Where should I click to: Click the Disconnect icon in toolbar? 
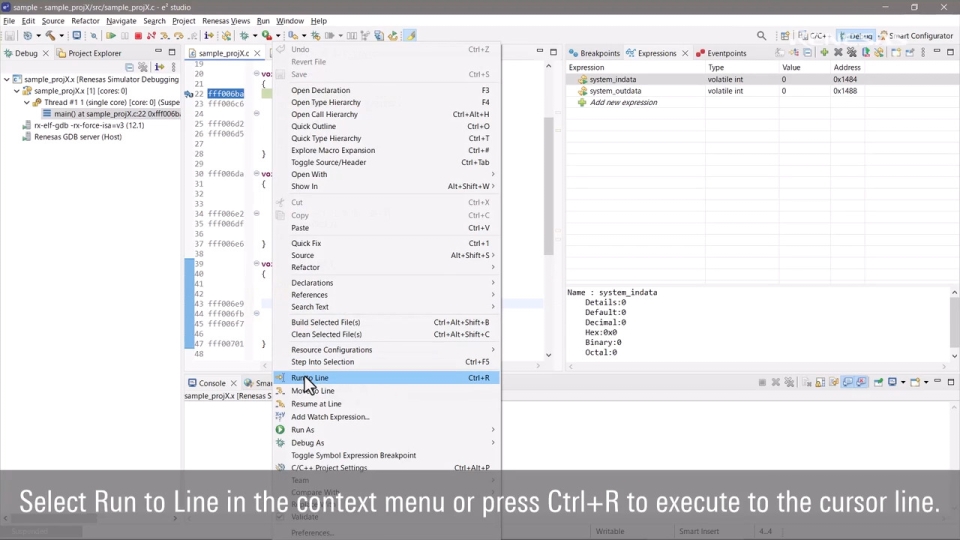151,36
